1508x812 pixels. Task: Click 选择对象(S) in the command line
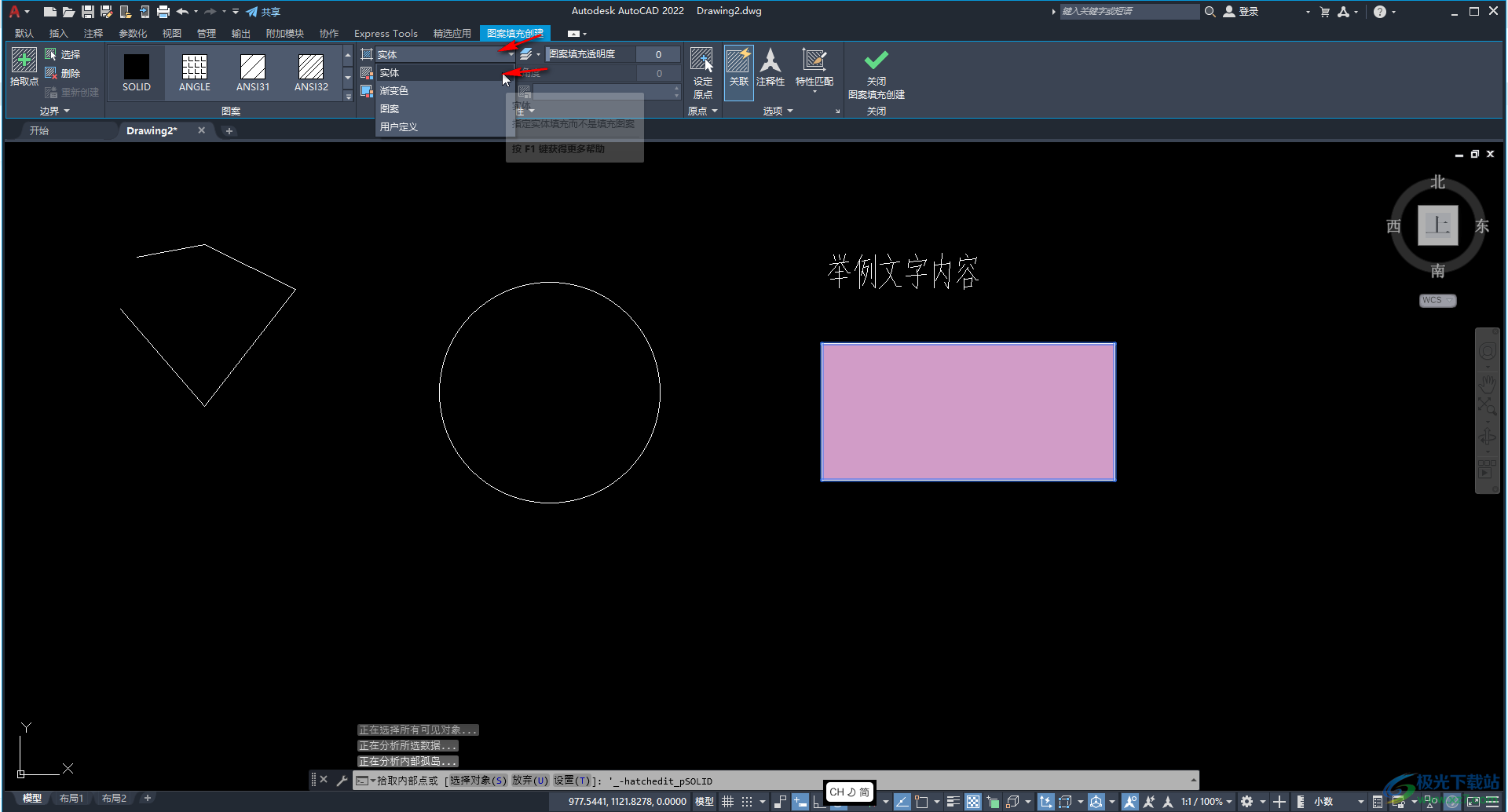tap(478, 781)
